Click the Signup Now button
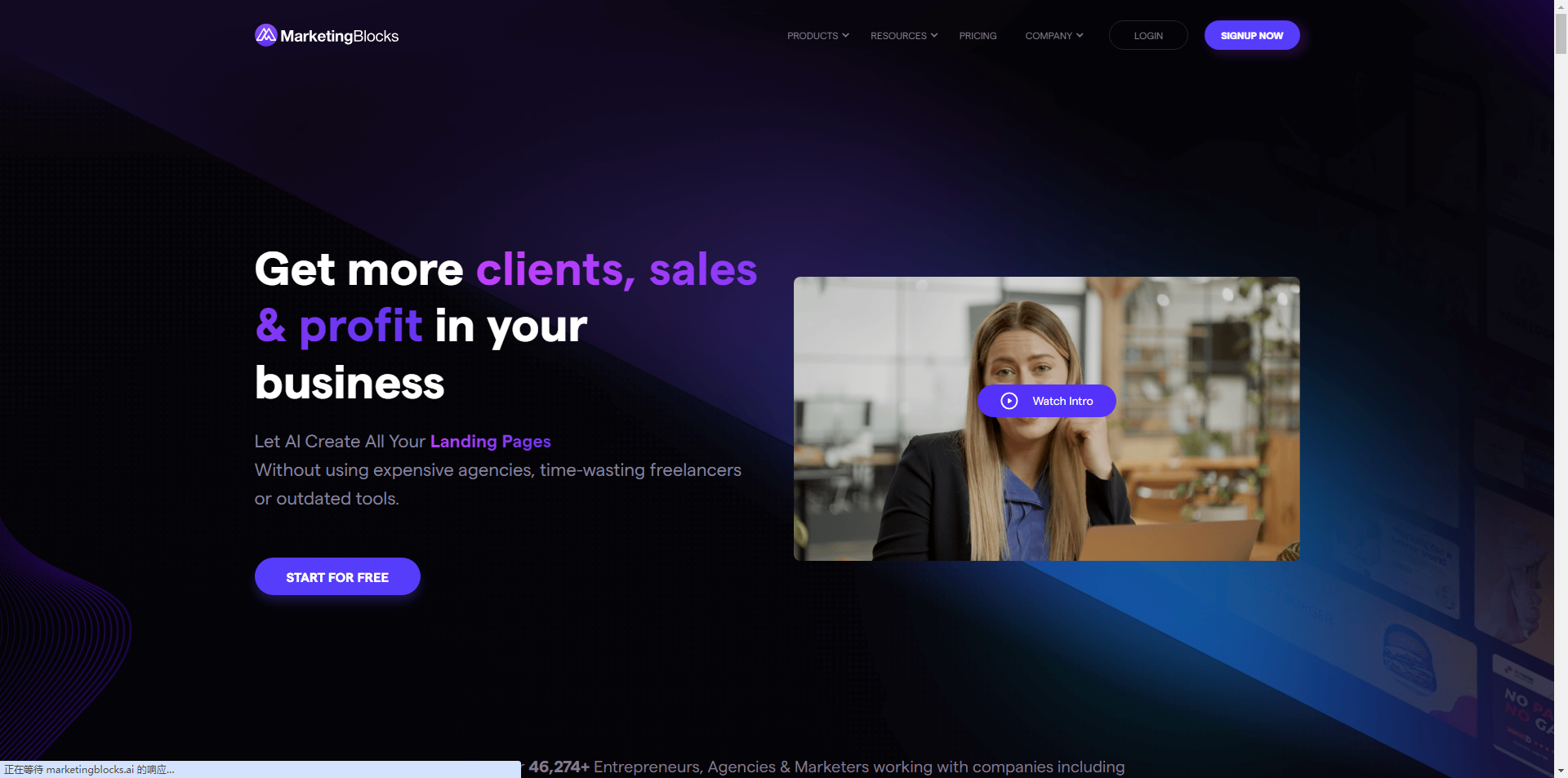 coord(1252,35)
